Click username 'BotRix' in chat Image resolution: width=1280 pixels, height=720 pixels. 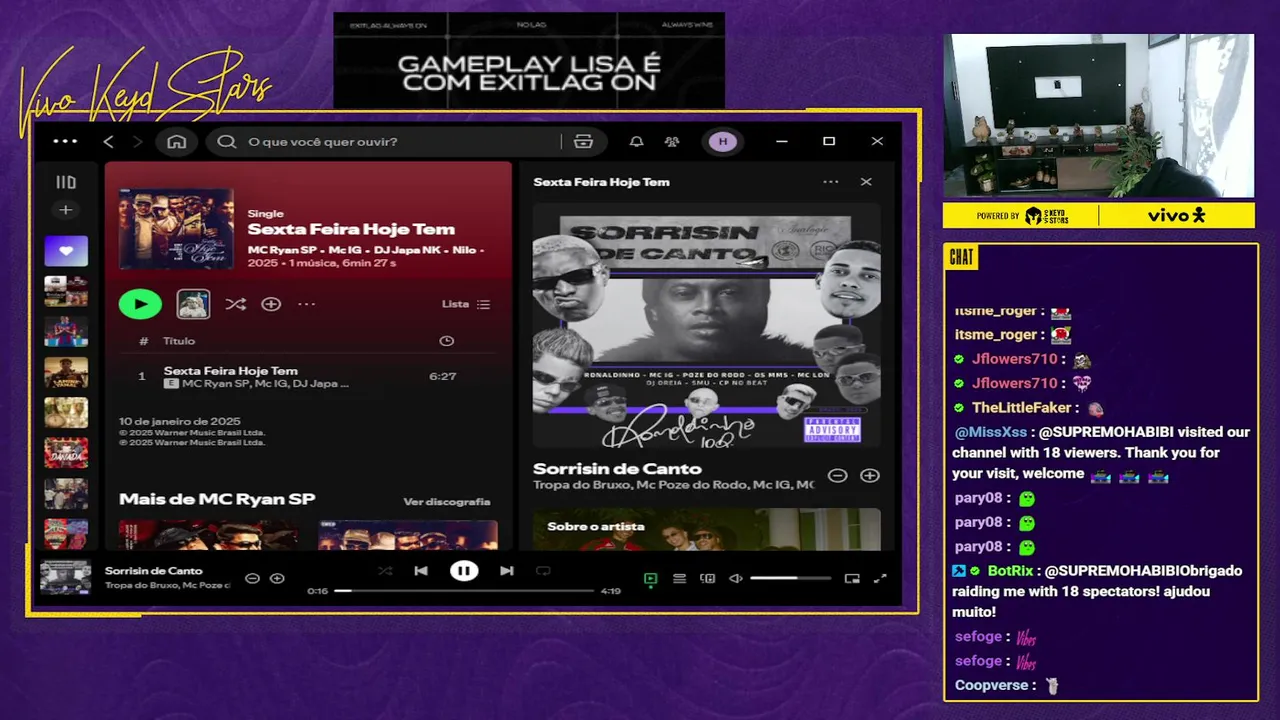[x=1010, y=571]
